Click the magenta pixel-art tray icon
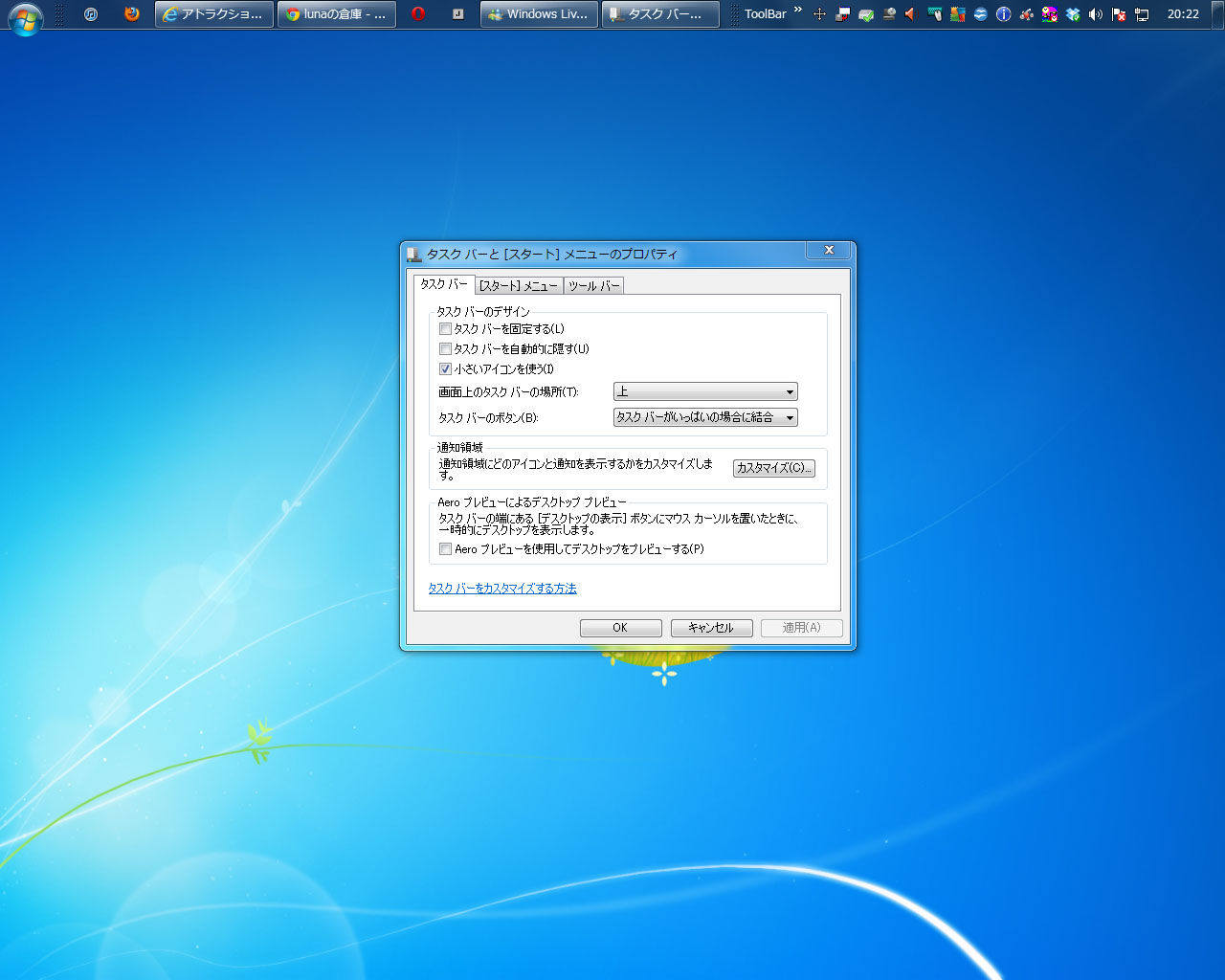Viewport: 1225px width, 980px height. tap(1050, 14)
